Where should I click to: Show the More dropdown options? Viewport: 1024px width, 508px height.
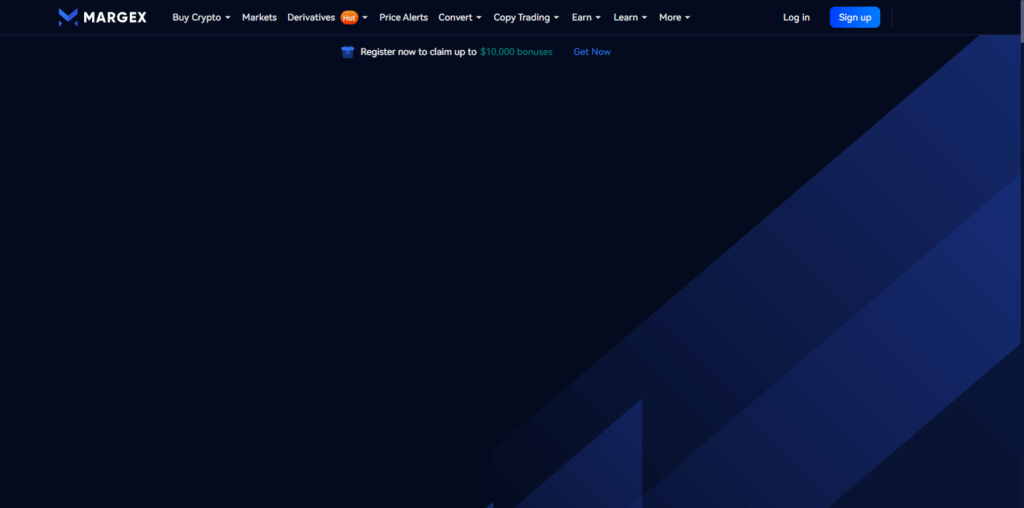674,17
